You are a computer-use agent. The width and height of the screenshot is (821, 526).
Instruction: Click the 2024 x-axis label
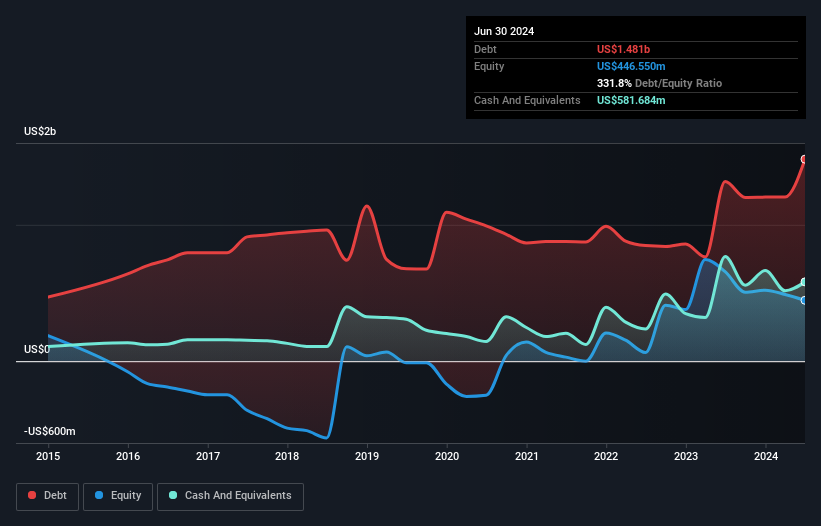pos(766,456)
